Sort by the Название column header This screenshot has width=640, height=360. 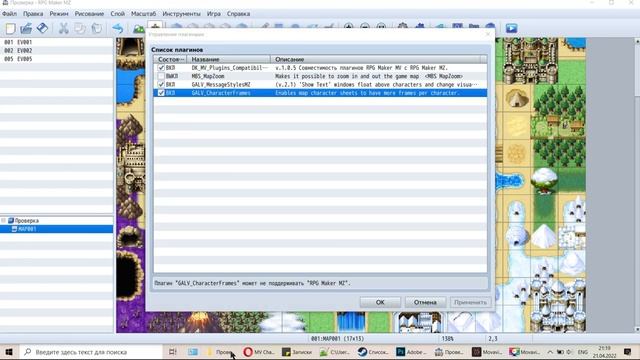pos(229,59)
